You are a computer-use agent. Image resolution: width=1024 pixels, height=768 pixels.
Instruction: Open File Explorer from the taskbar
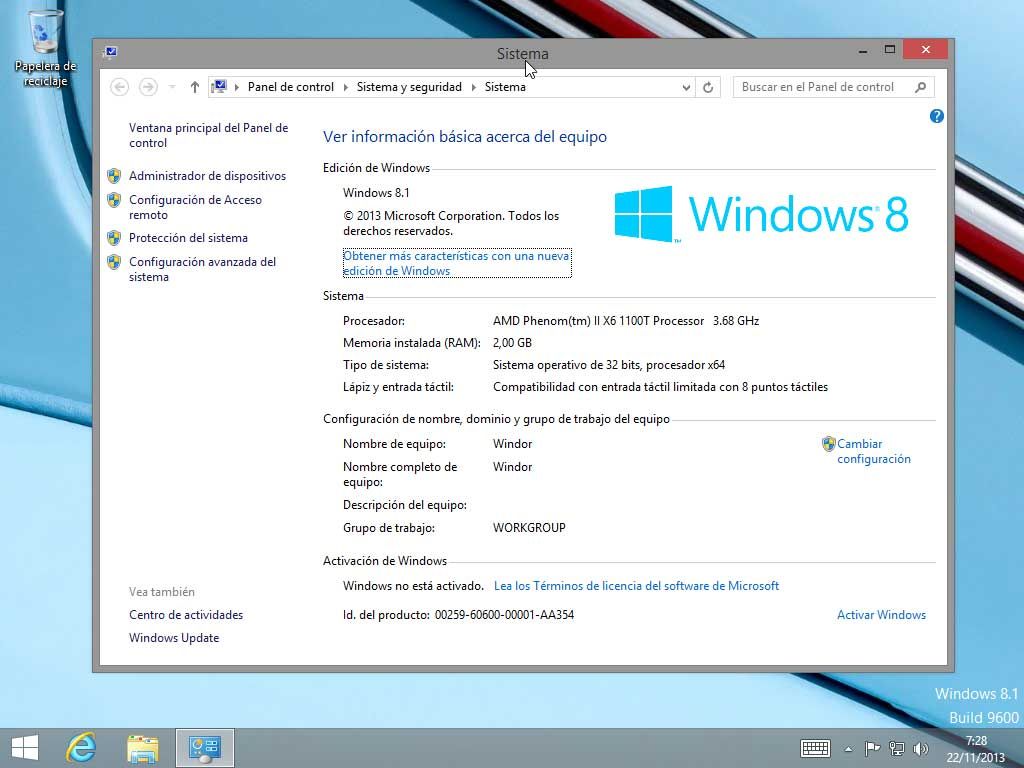point(143,747)
